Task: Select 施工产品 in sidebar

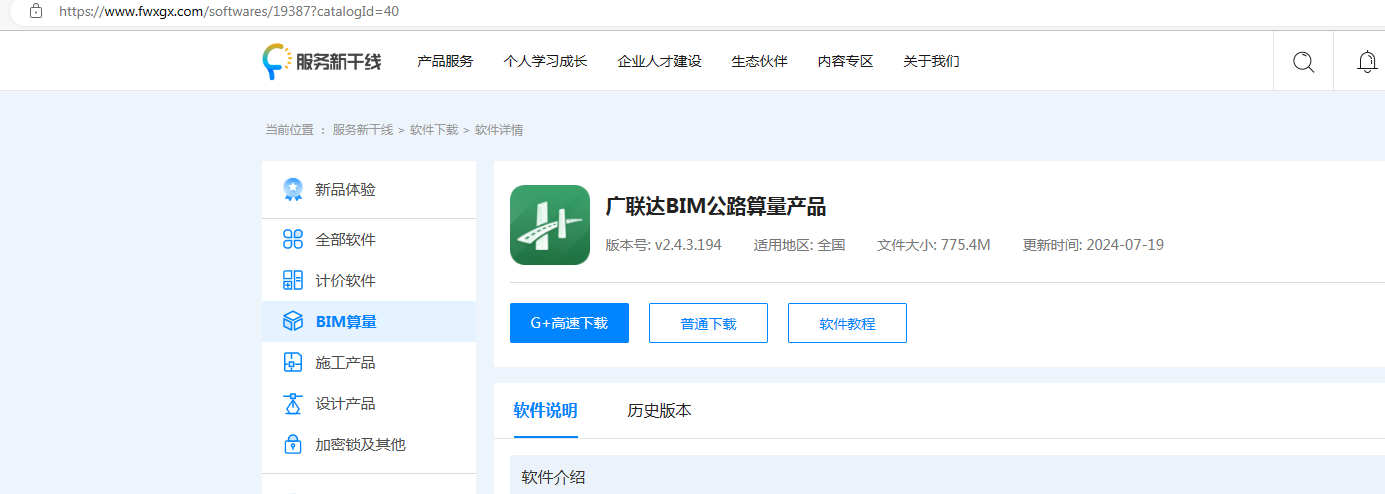Action: [x=369, y=363]
